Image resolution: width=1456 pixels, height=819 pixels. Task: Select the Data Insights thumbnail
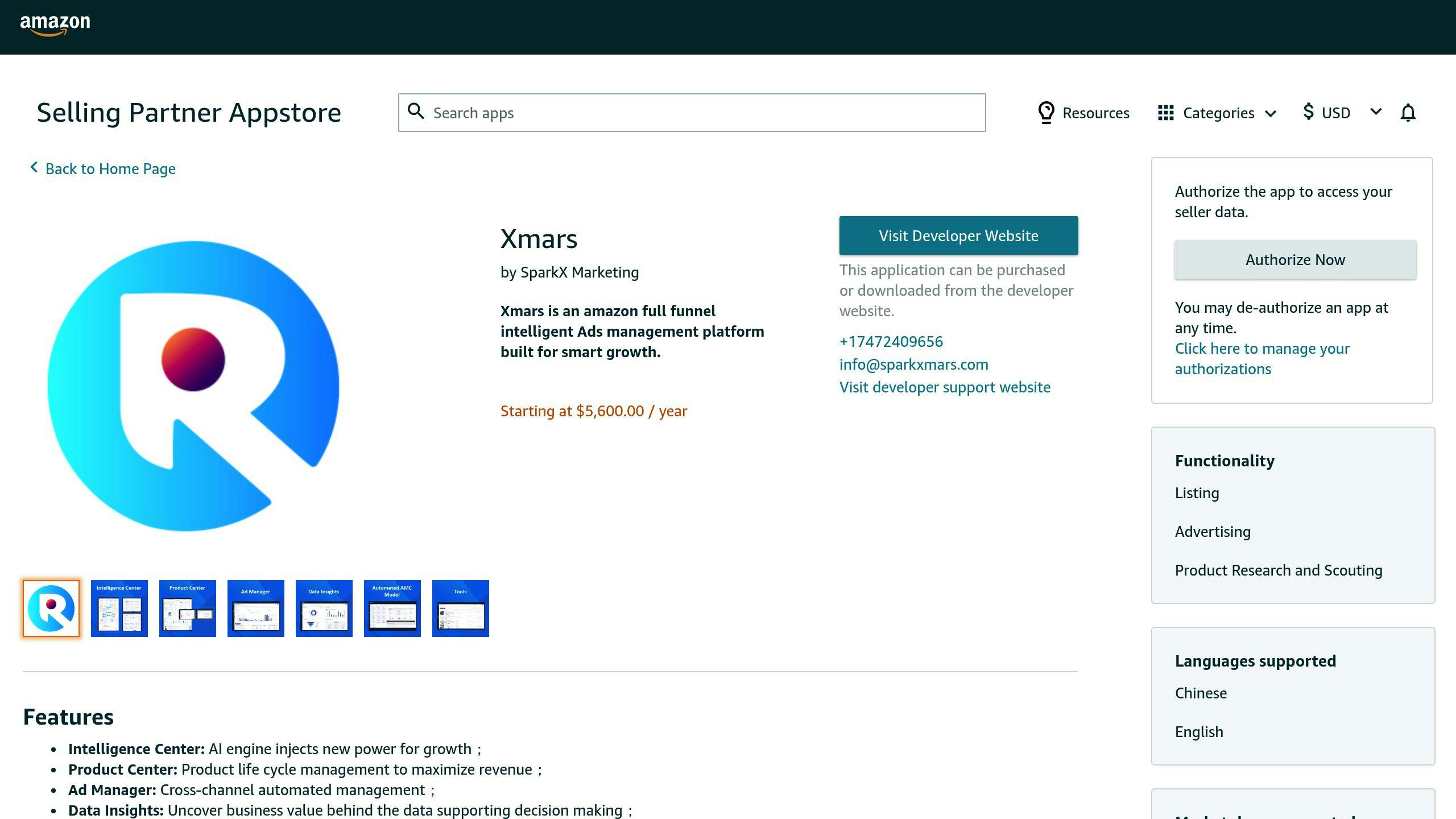click(x=324, y=608)
